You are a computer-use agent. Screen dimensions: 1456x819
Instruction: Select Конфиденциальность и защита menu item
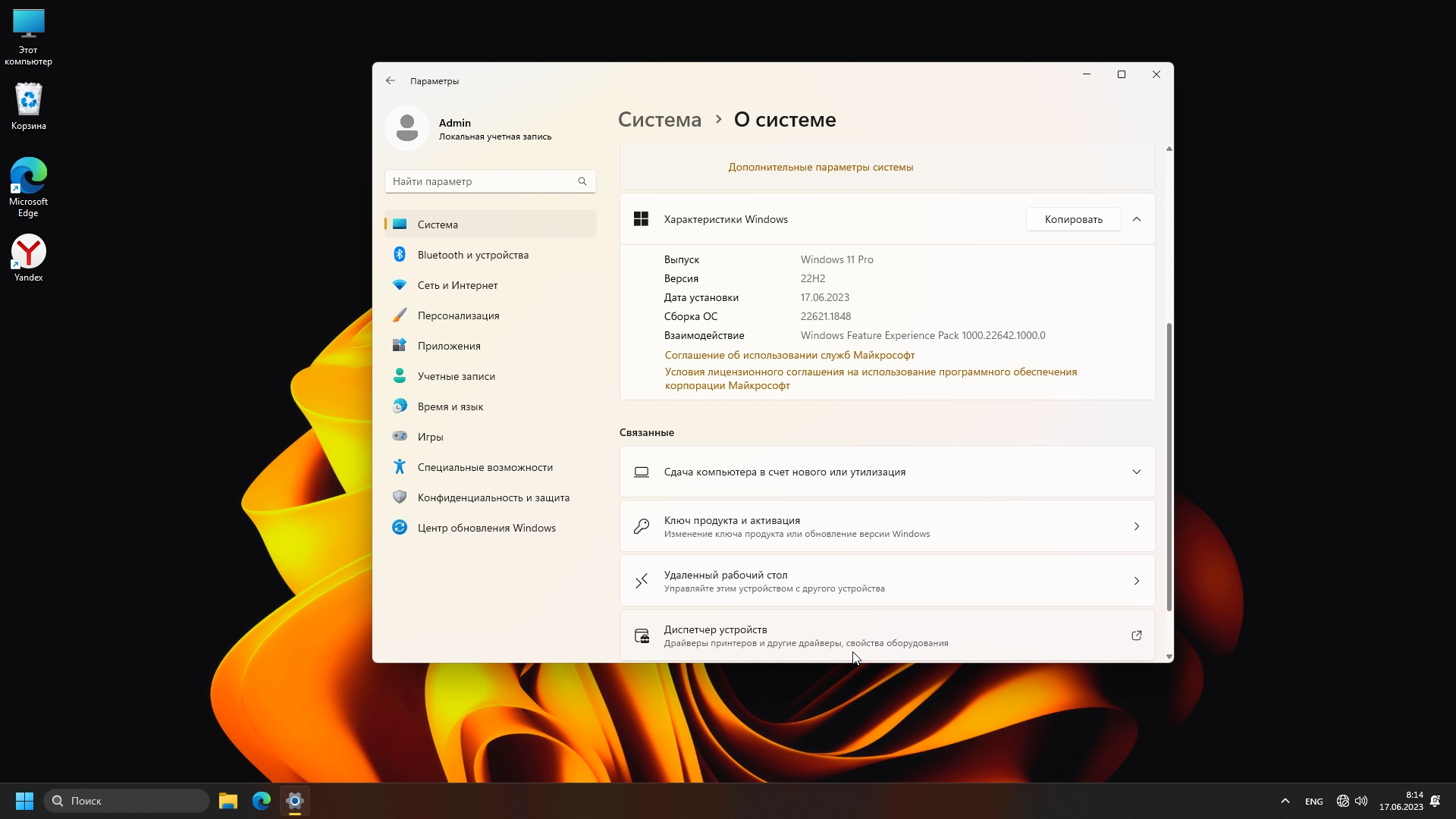click(x=493, y=497)
